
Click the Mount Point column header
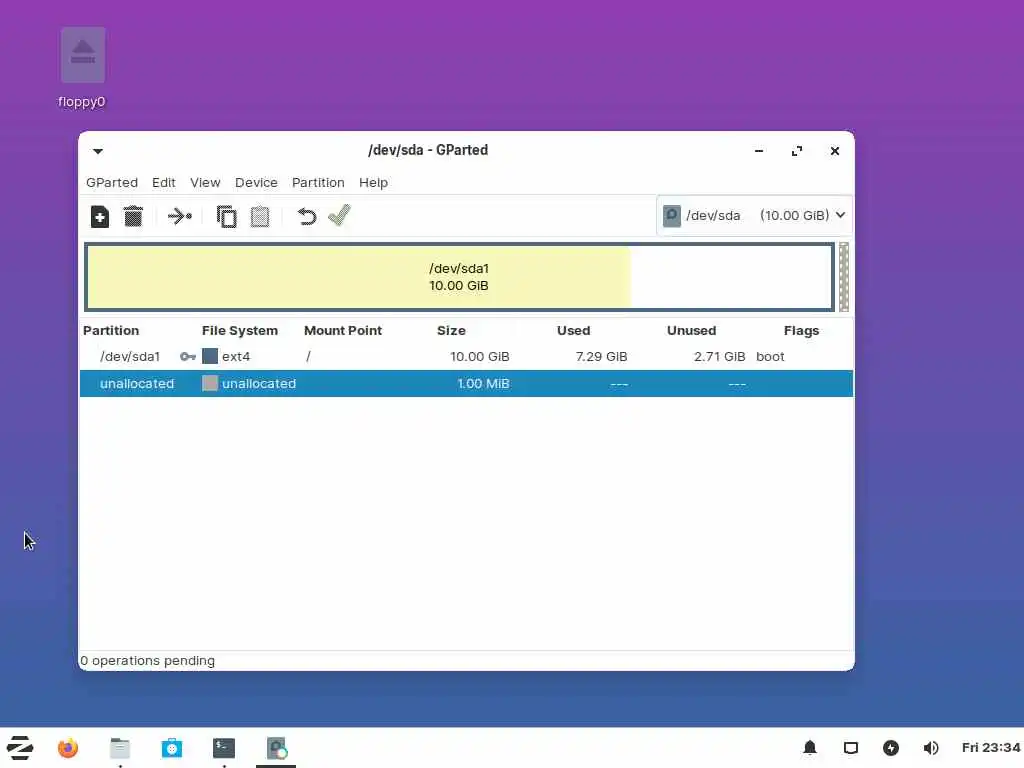tap(343, 330)
